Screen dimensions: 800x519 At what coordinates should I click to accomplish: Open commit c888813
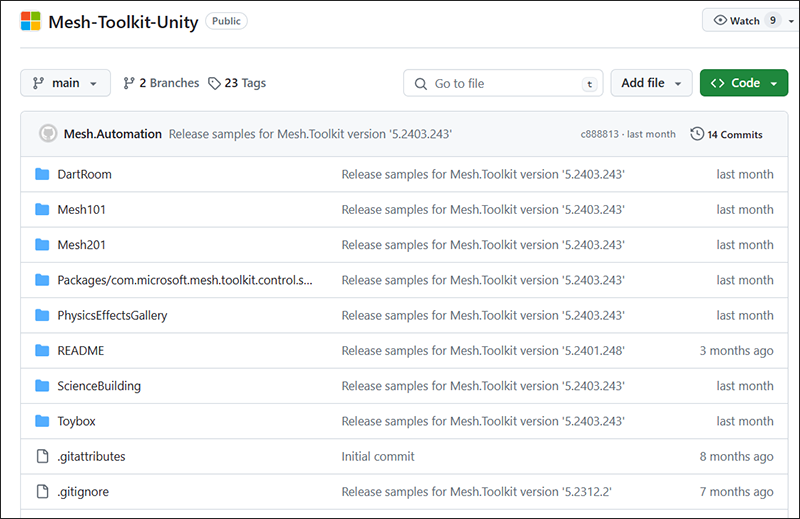coord(600,134)
